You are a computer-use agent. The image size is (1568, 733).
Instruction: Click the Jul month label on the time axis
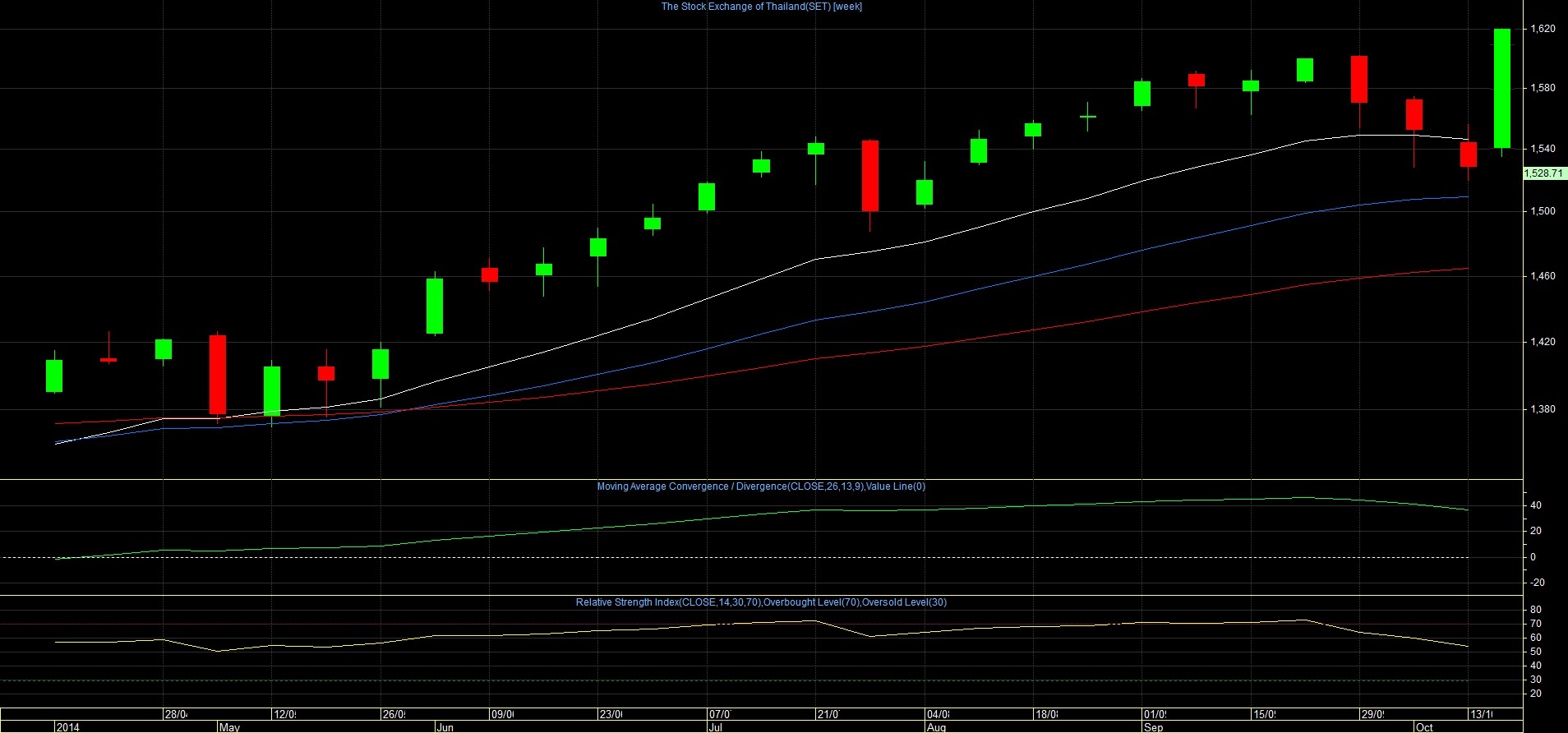tap(716, 727)
